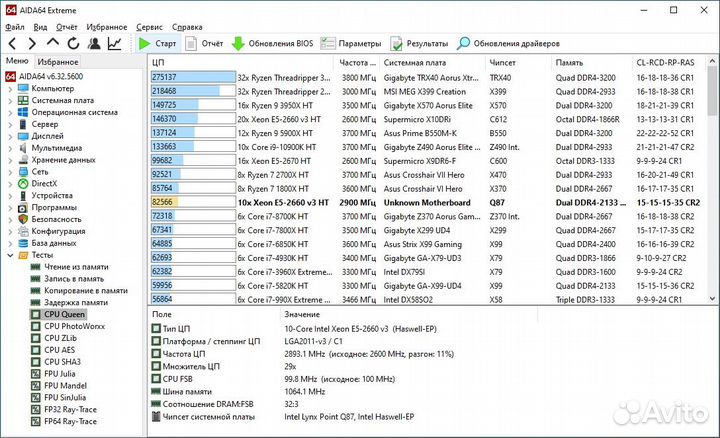Sort by the Память column header

click(x=591, y=62)
